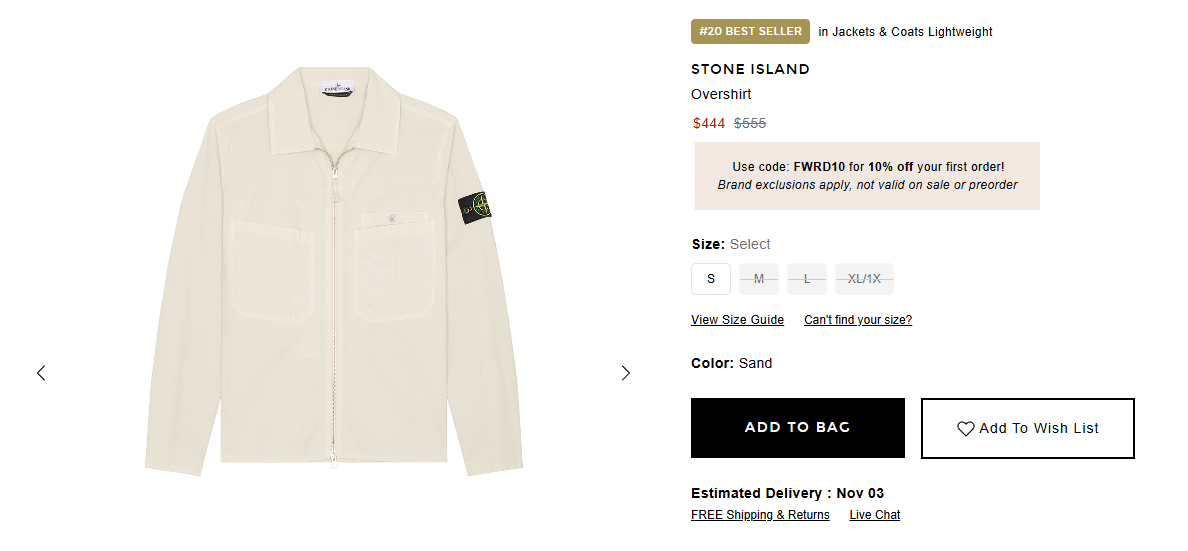Select the XL/1X size option

point(864,279)
